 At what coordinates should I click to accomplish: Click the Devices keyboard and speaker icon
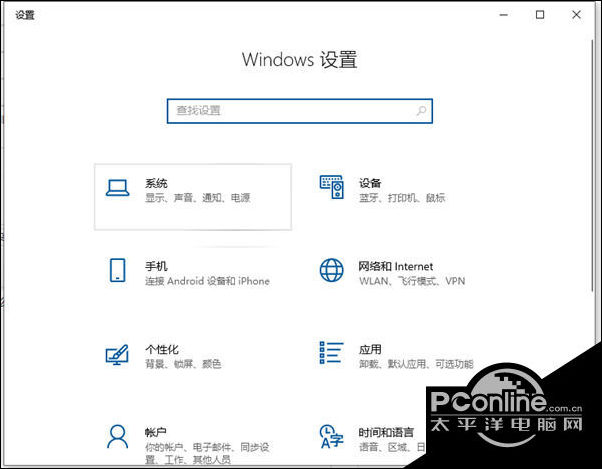332,187
